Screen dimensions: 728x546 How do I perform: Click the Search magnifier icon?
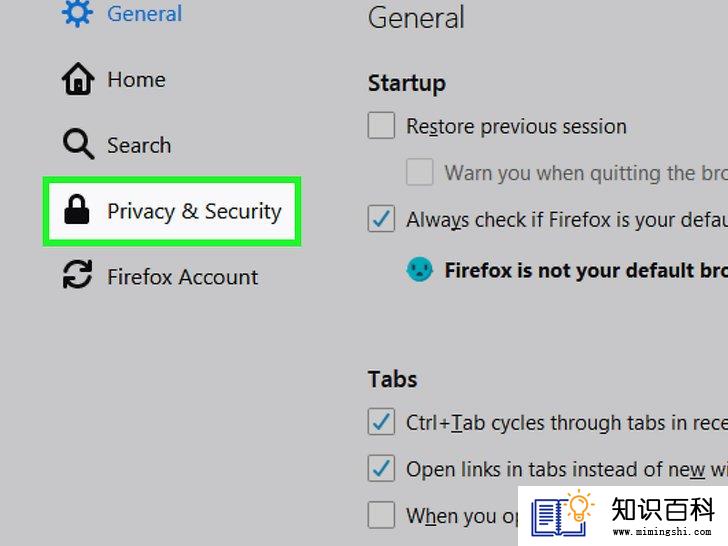pos(78,144)
